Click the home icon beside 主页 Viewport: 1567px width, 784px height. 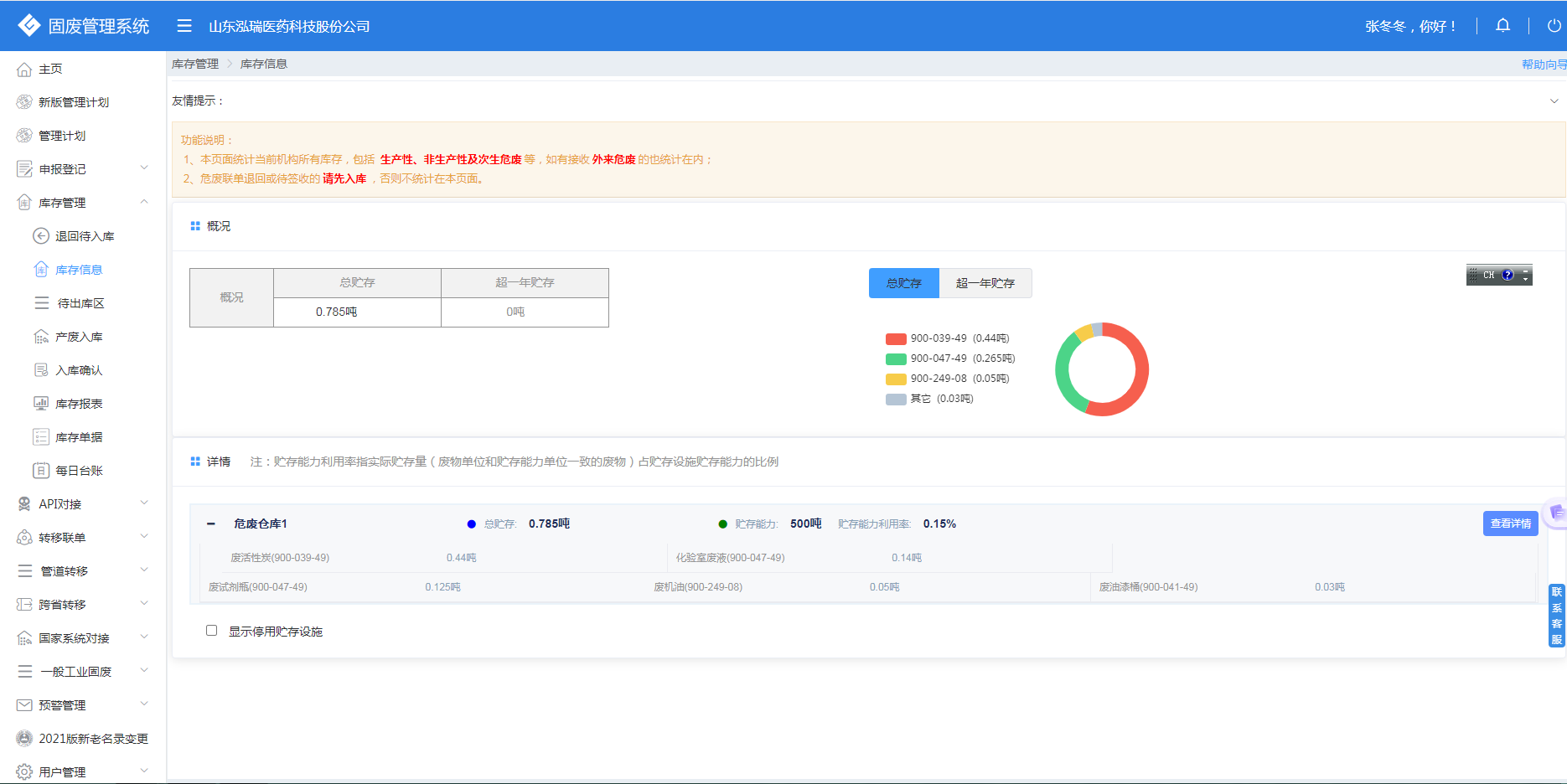[x=24, y=70]
